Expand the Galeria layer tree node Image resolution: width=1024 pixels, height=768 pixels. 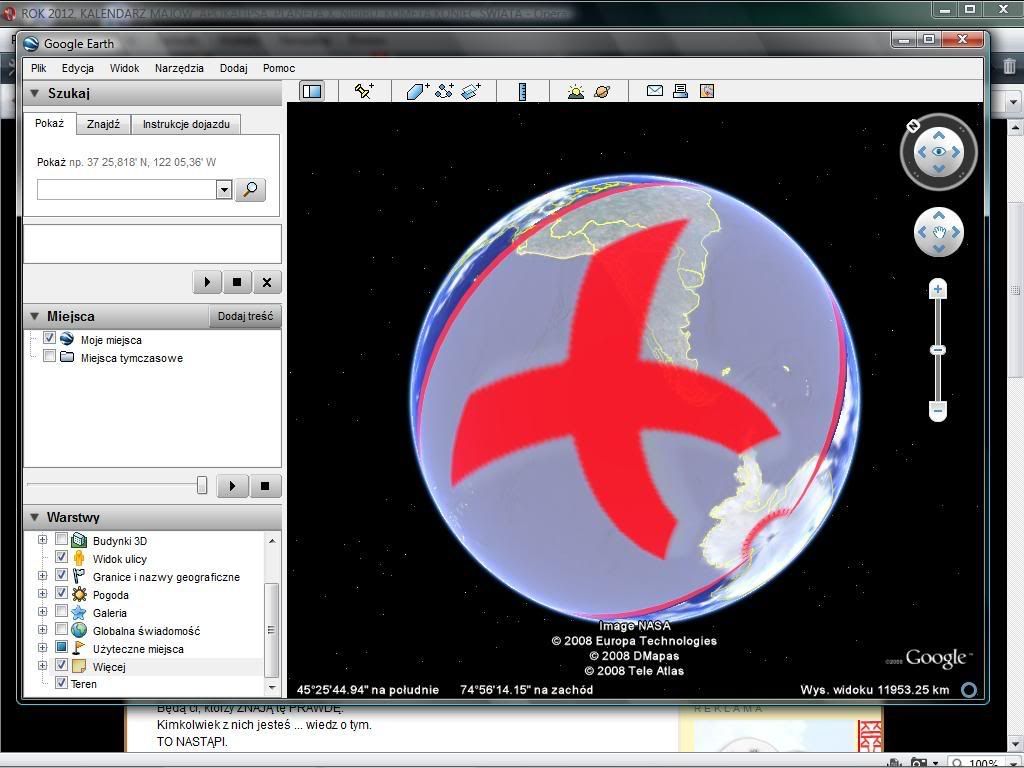click(x=43, y=612)
